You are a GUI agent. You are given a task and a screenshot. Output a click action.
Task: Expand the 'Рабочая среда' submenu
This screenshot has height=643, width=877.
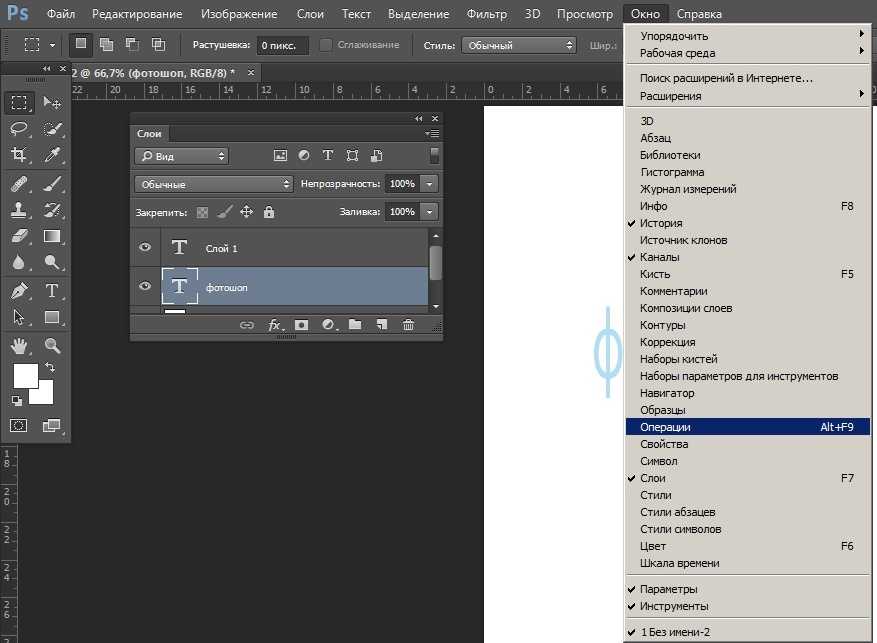point(747,53)
